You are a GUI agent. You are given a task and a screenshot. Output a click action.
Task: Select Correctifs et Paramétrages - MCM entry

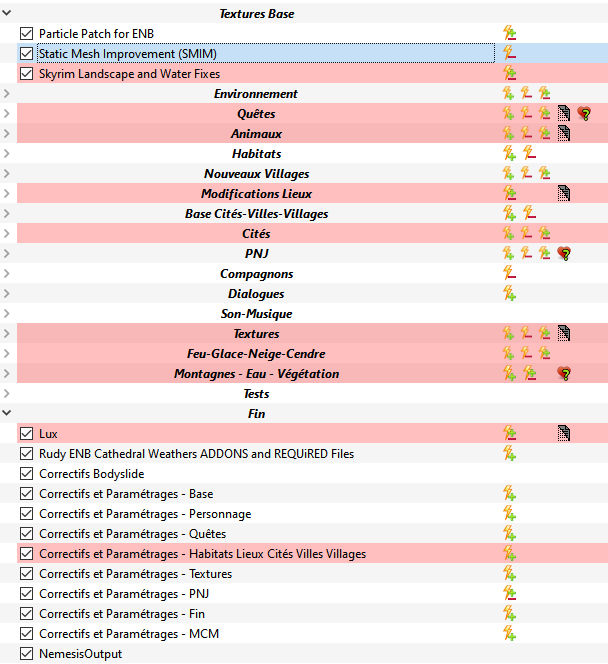click(128, 634)
